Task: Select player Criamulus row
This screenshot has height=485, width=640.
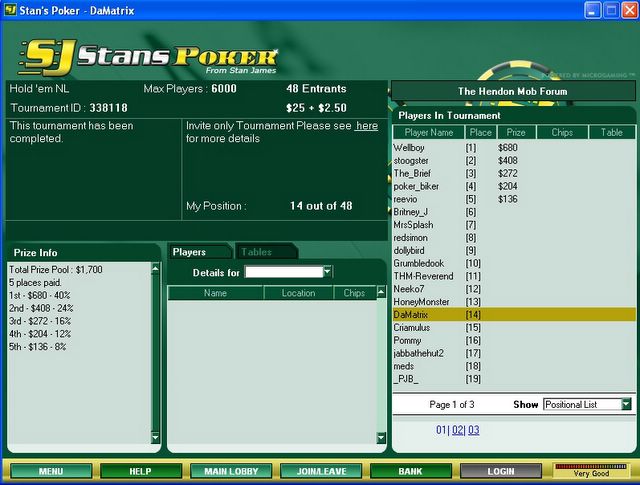Action: coord(514,327)
